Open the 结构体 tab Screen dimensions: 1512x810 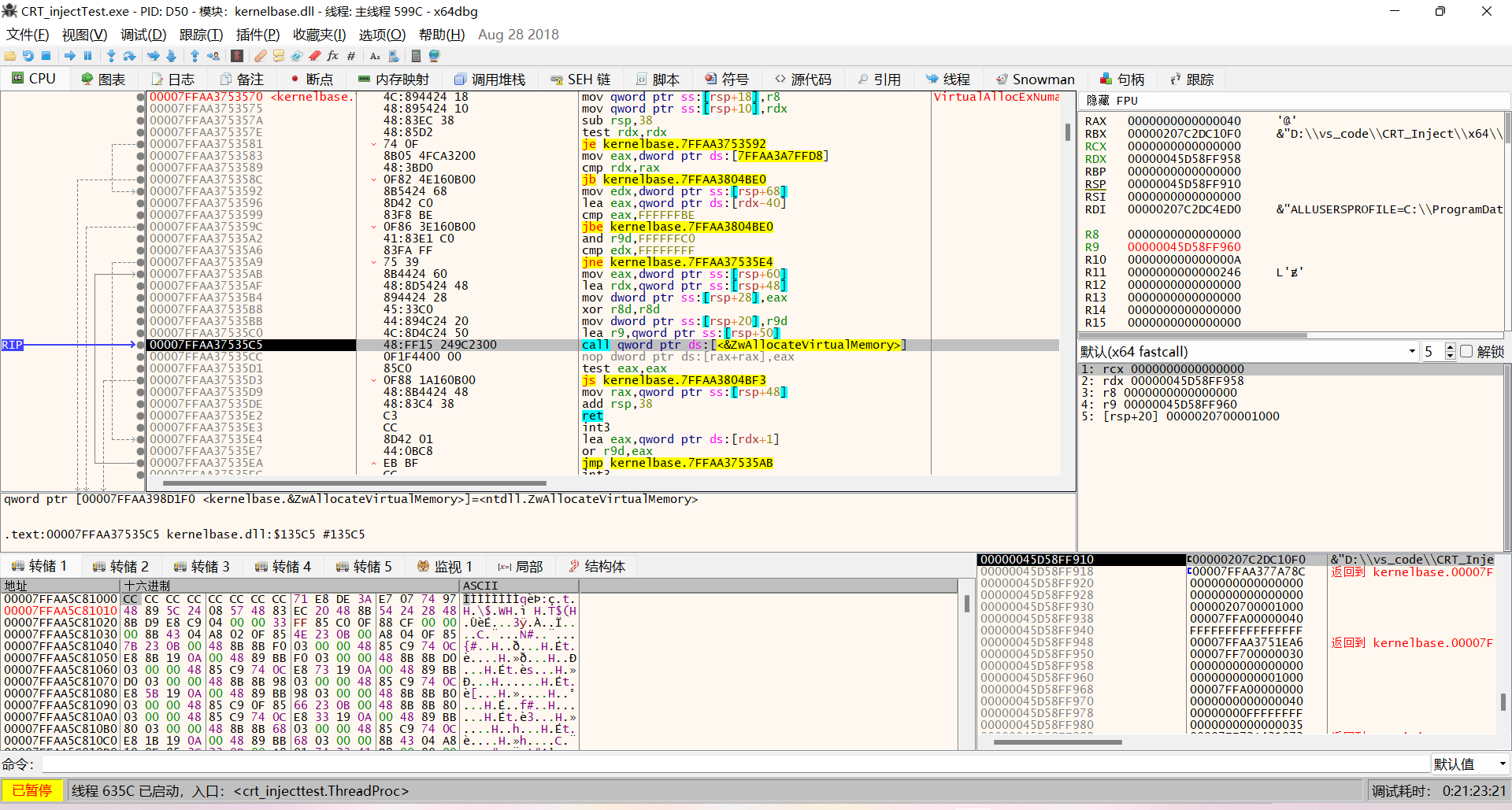coord(597,567)
